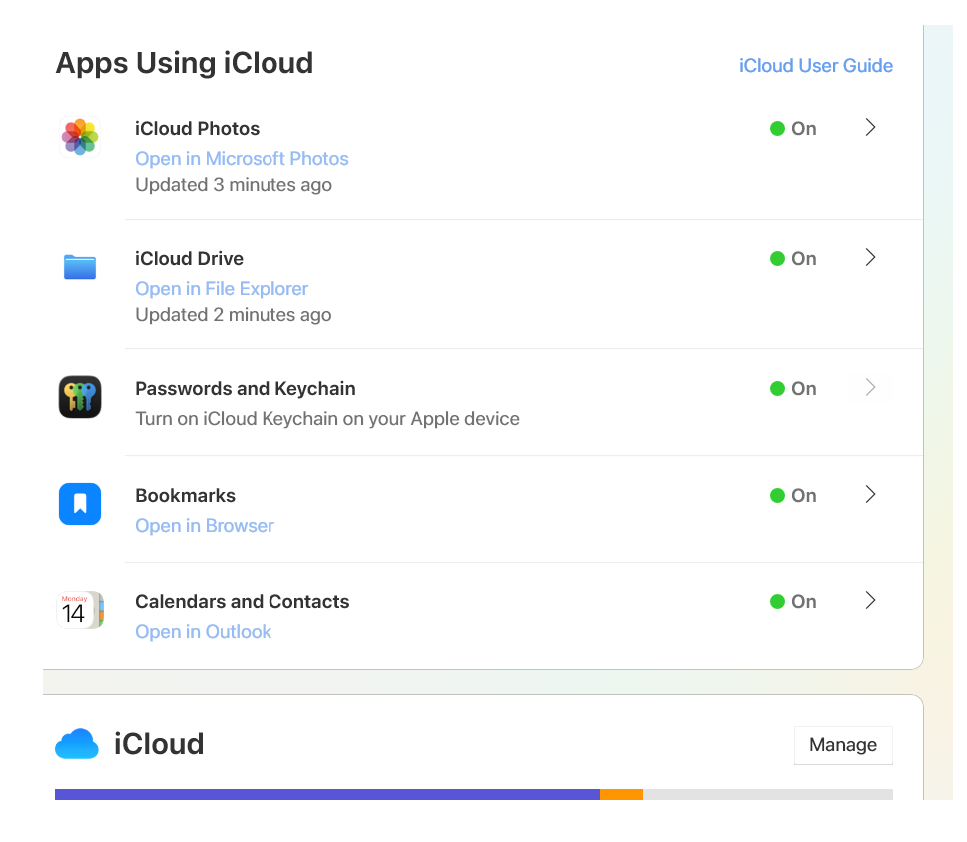Click the orange segment of storage bar
The width and height of the screenshot is (967, 842).
click(622, 795)
